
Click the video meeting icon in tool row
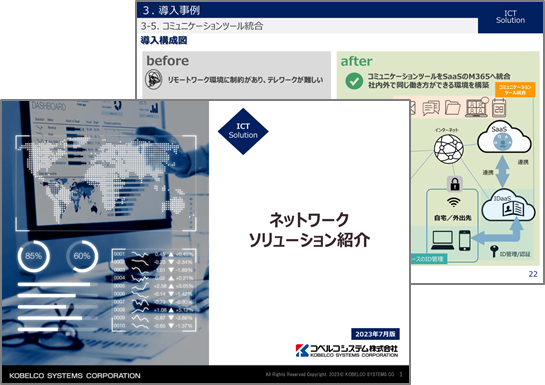point(477,107)
